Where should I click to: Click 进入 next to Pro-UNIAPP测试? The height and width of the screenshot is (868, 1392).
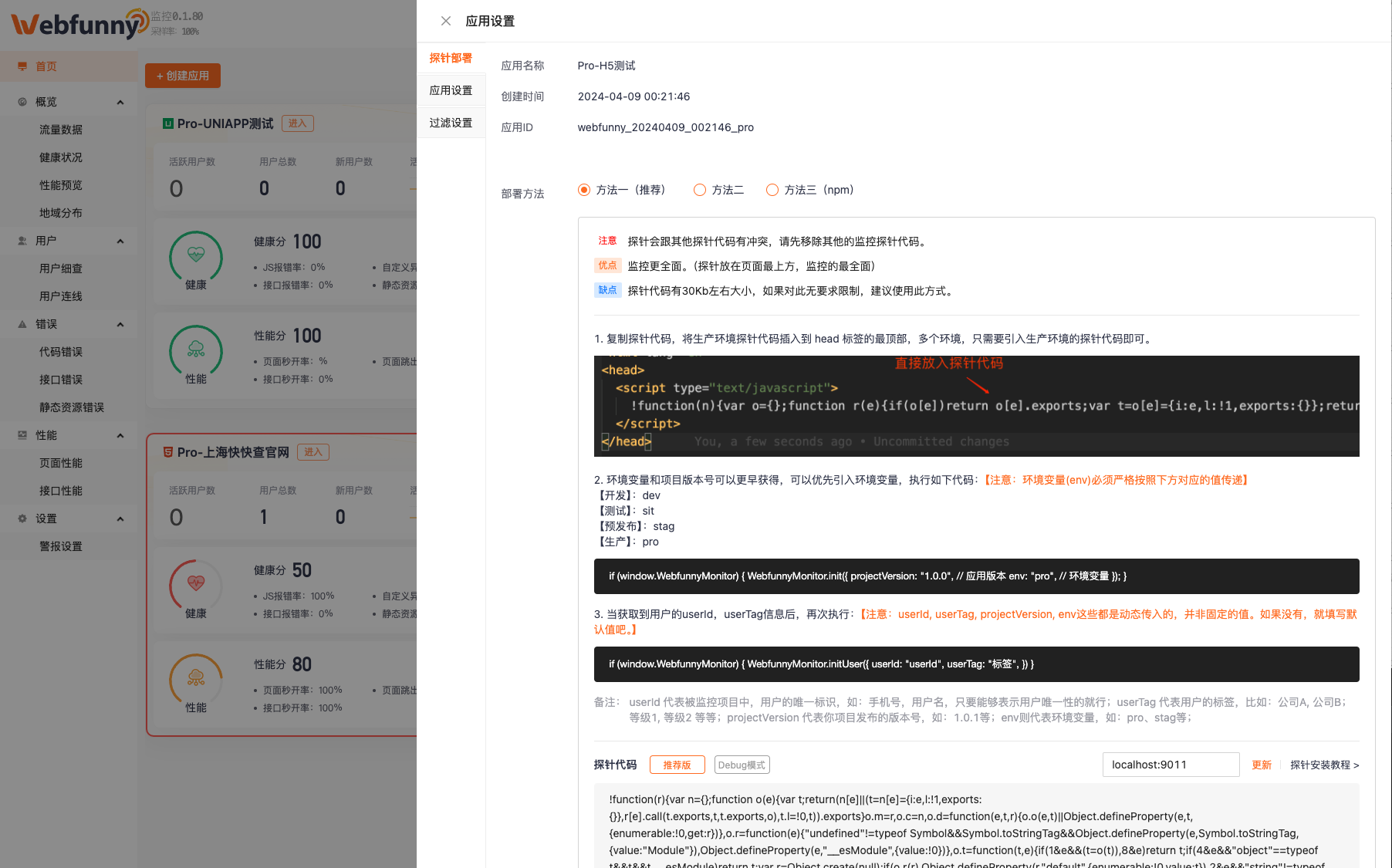point(298,123)
